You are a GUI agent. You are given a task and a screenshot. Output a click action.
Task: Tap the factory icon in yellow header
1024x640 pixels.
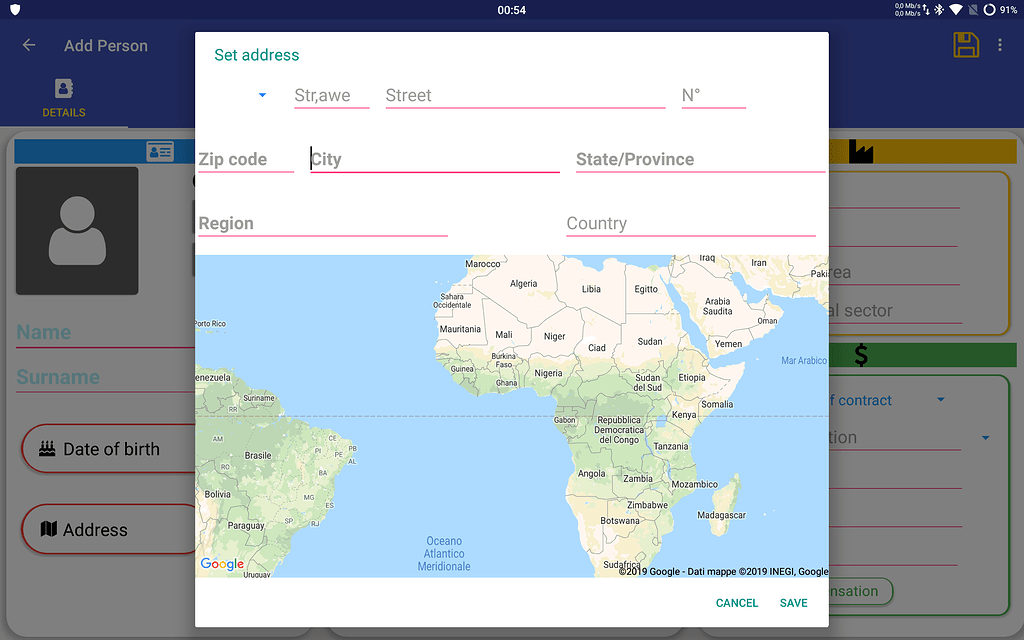pyautogui.click(x=861, y=152)
